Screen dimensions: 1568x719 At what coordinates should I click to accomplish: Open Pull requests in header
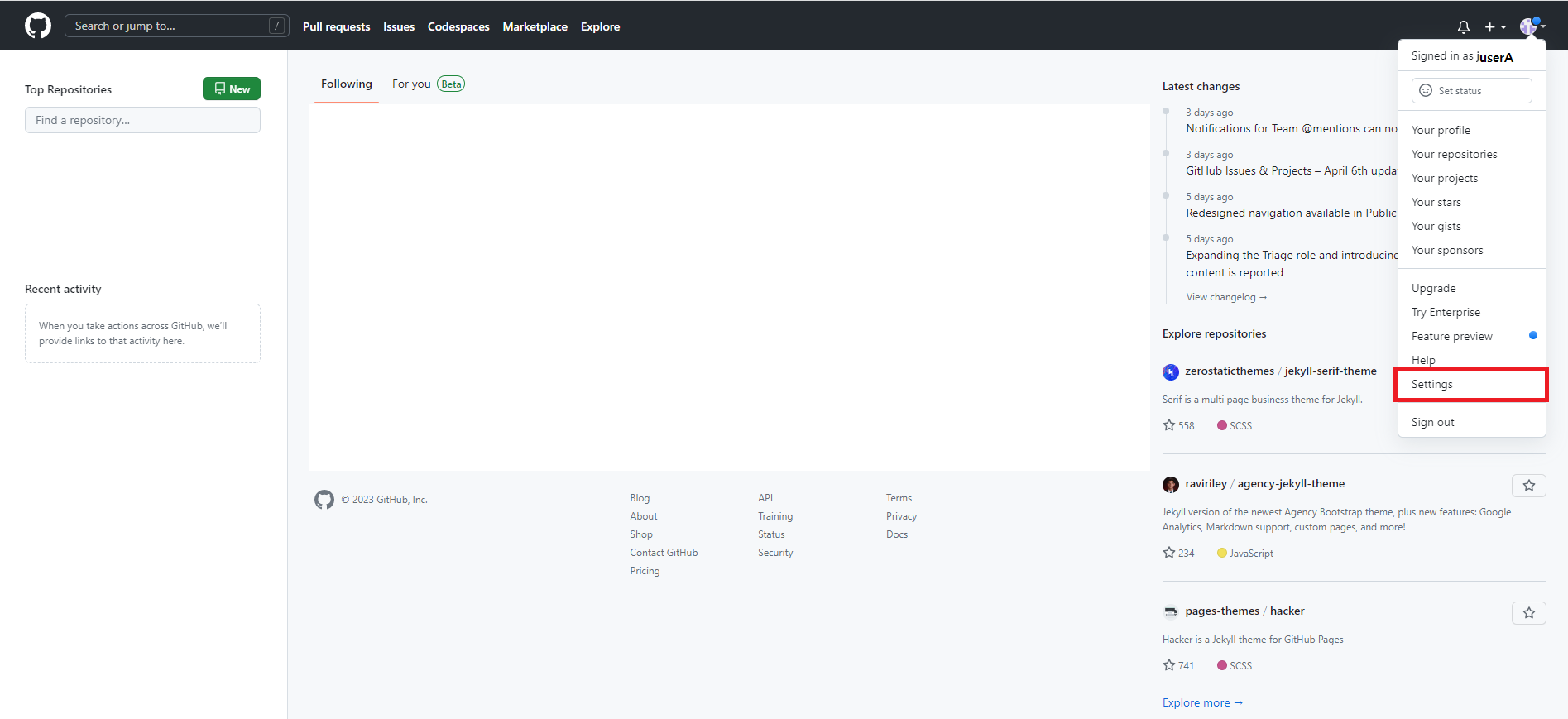click(x=336, y=26)
